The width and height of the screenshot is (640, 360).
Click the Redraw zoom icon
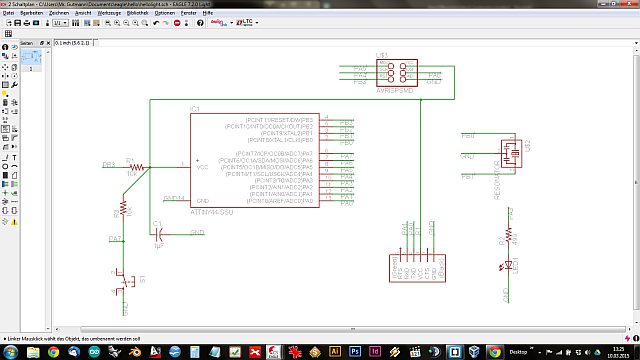click(136, 23)
